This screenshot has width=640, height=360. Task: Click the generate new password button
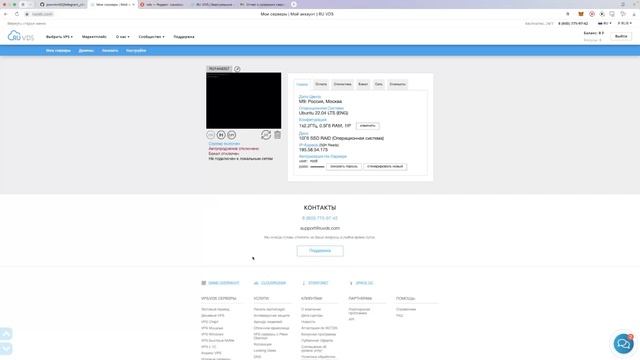(x=385, y=167)
